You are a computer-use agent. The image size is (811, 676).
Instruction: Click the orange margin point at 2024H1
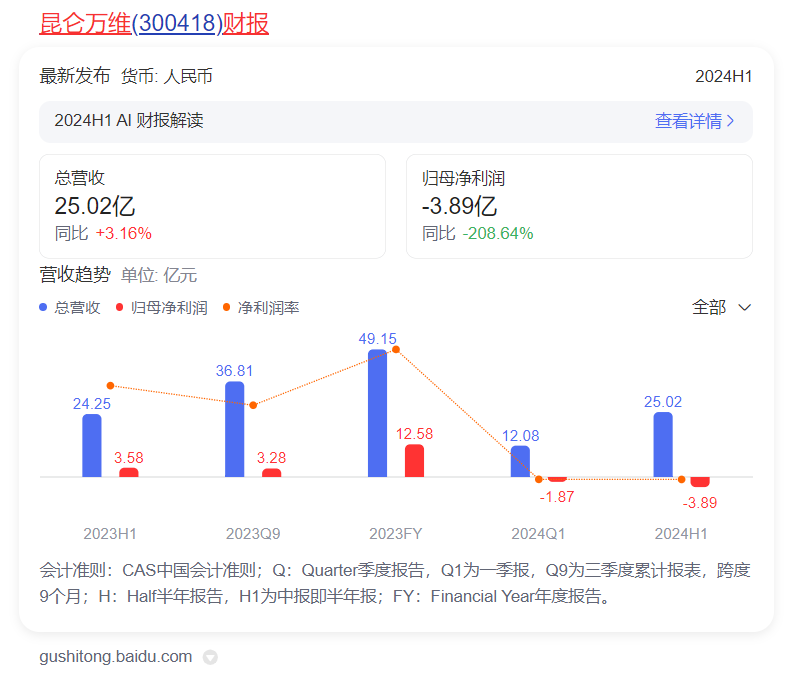click(x=682, y=479)
